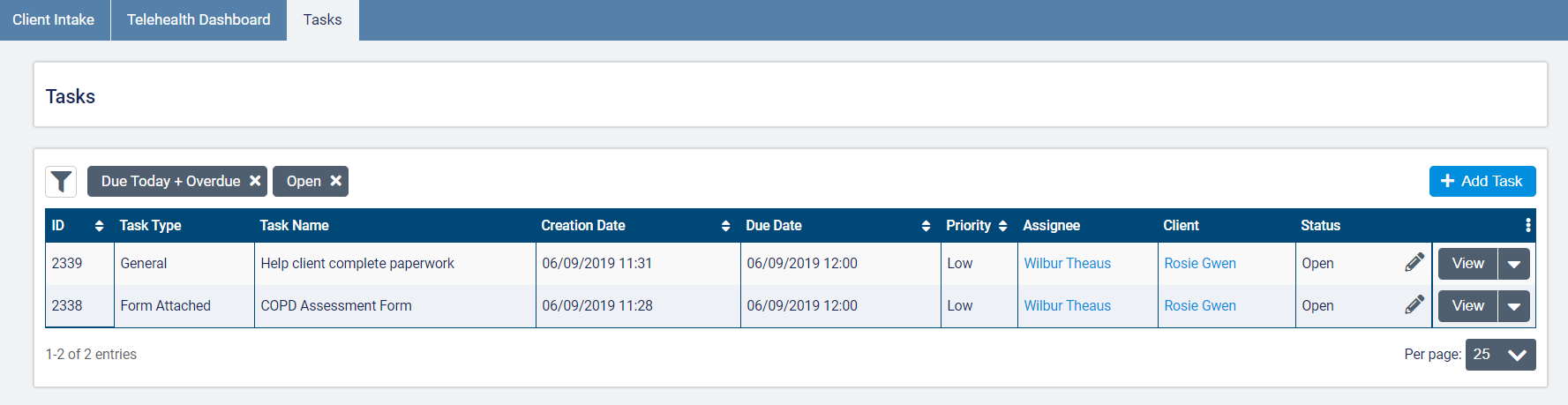Image resolution: width=1568 pixels, height=405 pixels.
Task: Sort tasks by ID column
Action: tap(99, 226)
